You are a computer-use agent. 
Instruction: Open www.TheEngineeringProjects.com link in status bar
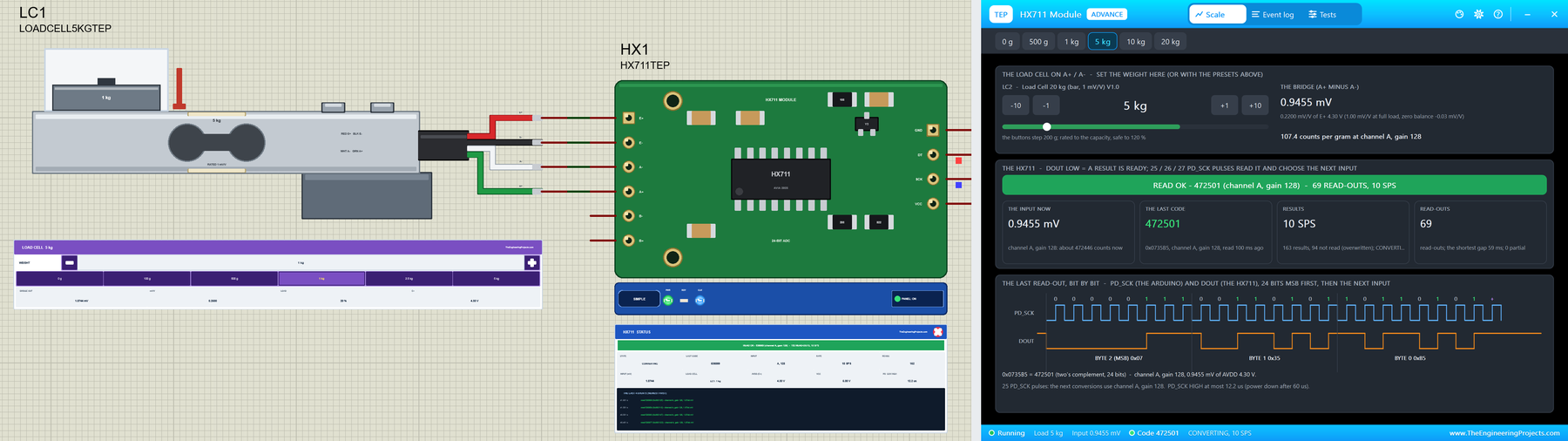click(1504, 433)
